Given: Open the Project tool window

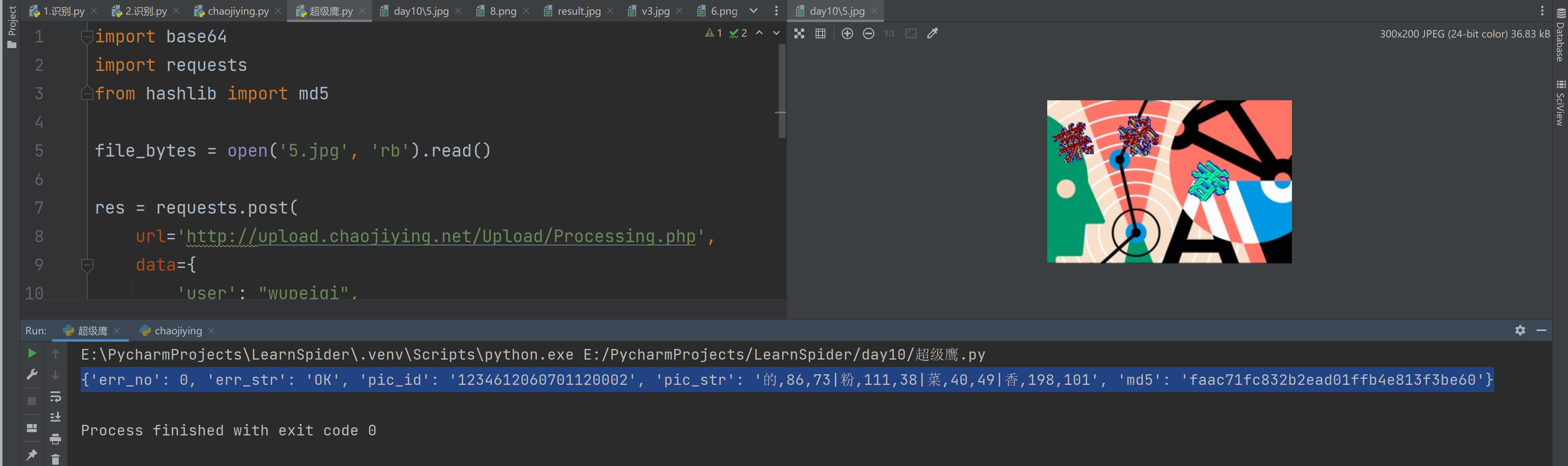Looking at the screenshot, I should tap(11, 27).
